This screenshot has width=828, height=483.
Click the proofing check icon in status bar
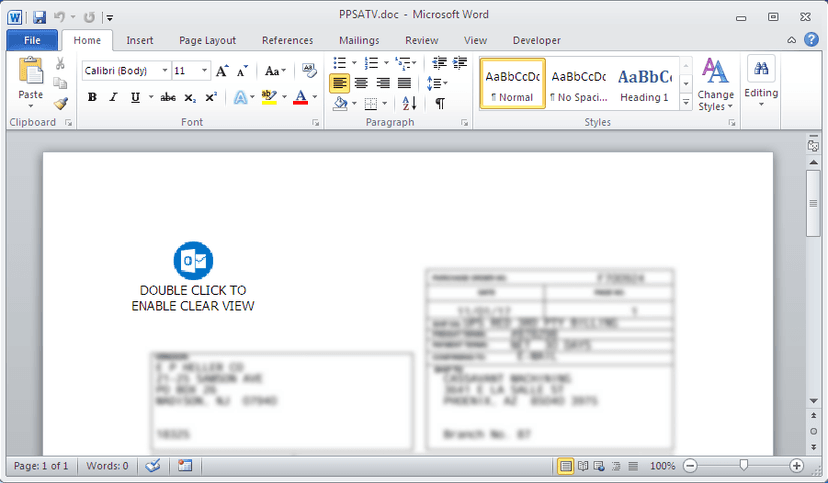pos(153,466)
